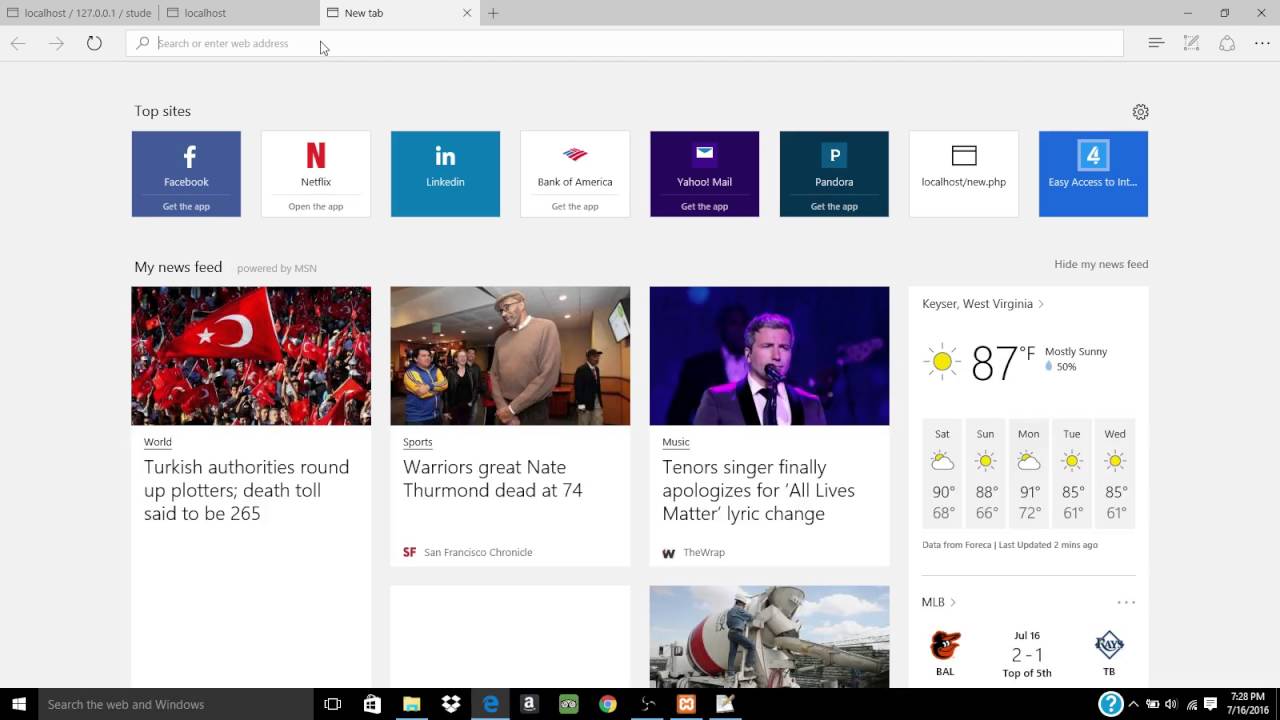This screenshot has height=720, width=1280.
Task: Click Search the web and Windows box
Action: pos(176,704)
